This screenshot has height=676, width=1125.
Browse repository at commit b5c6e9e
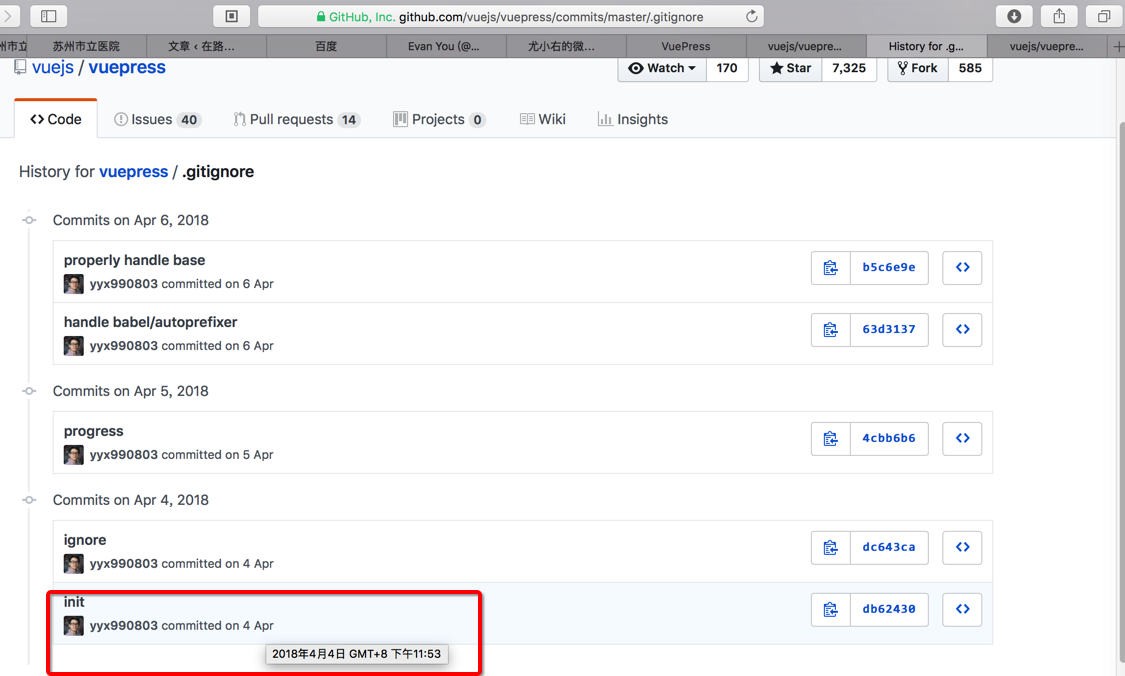tap(962, 268)
